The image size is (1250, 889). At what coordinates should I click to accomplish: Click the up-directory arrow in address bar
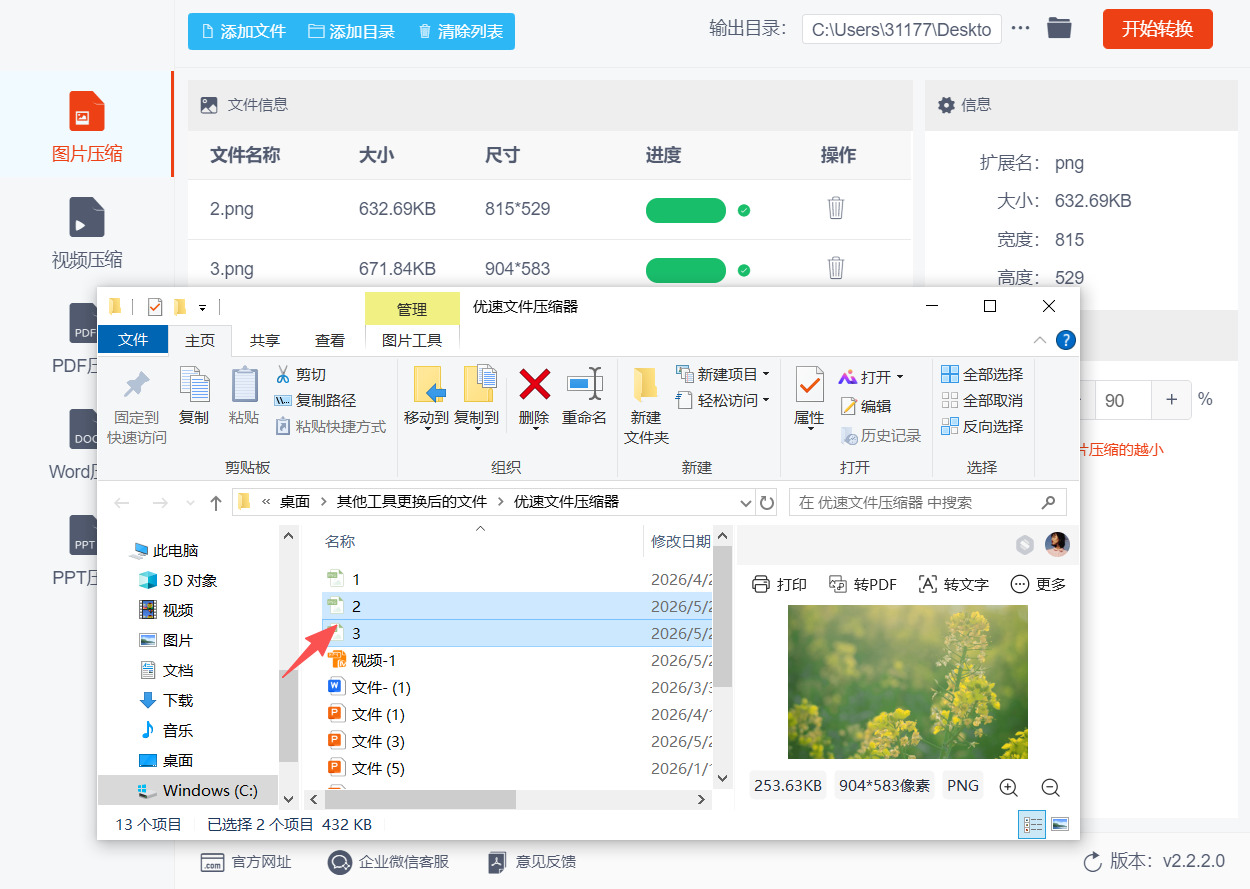[x=215, y=502]
